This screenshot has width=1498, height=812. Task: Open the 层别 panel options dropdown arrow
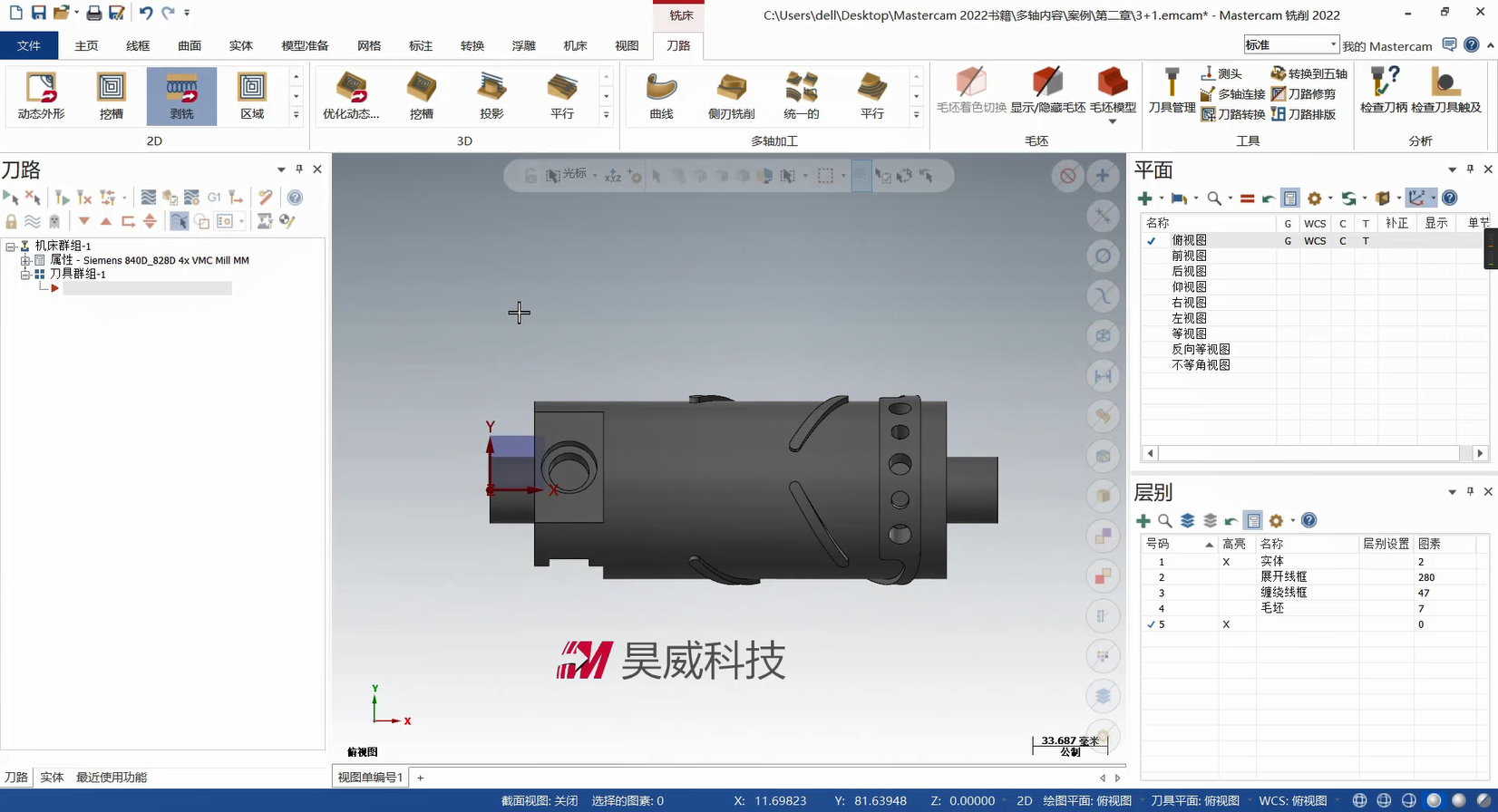(1452, 492)
